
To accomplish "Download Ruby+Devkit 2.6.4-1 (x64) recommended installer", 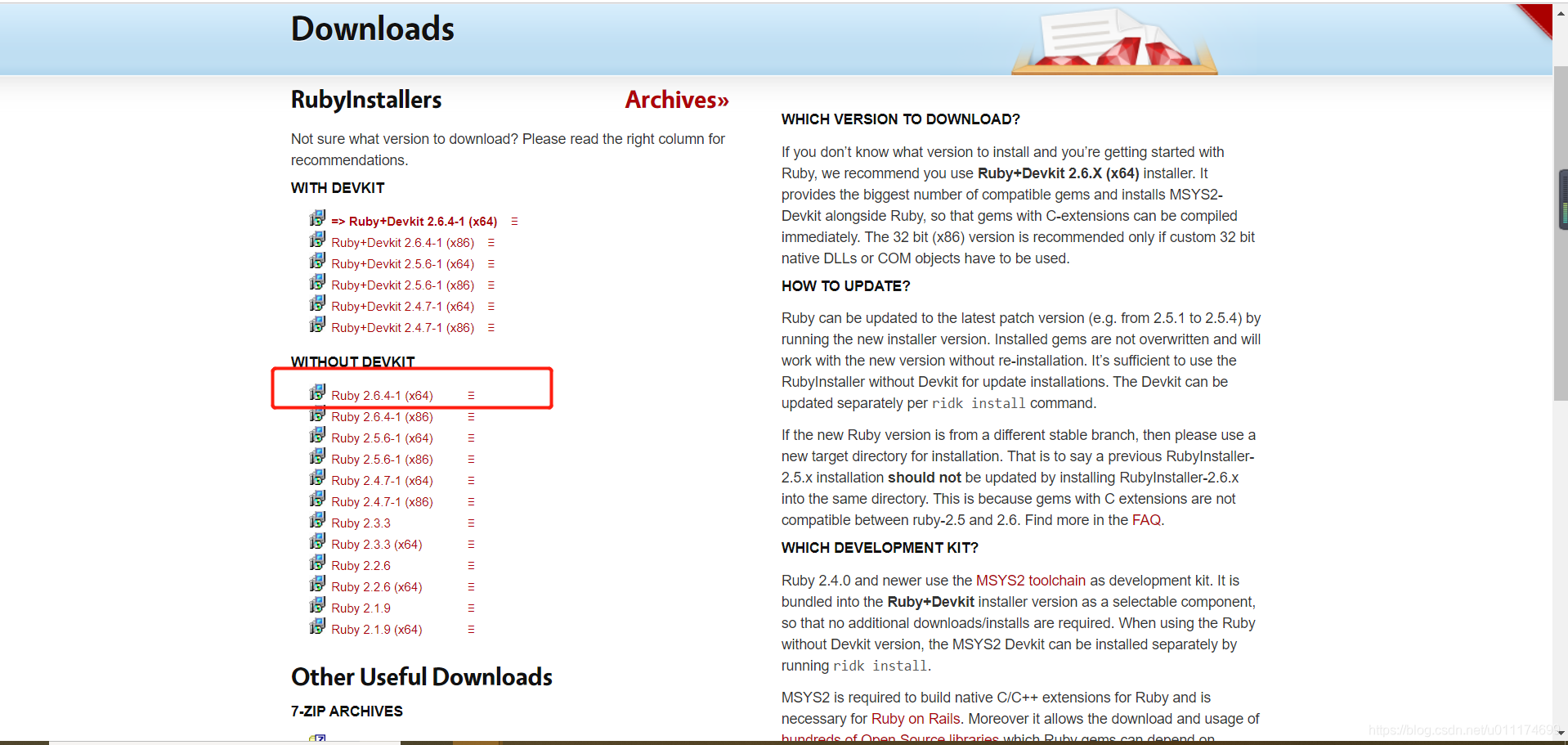I will [x=414, y=222].
